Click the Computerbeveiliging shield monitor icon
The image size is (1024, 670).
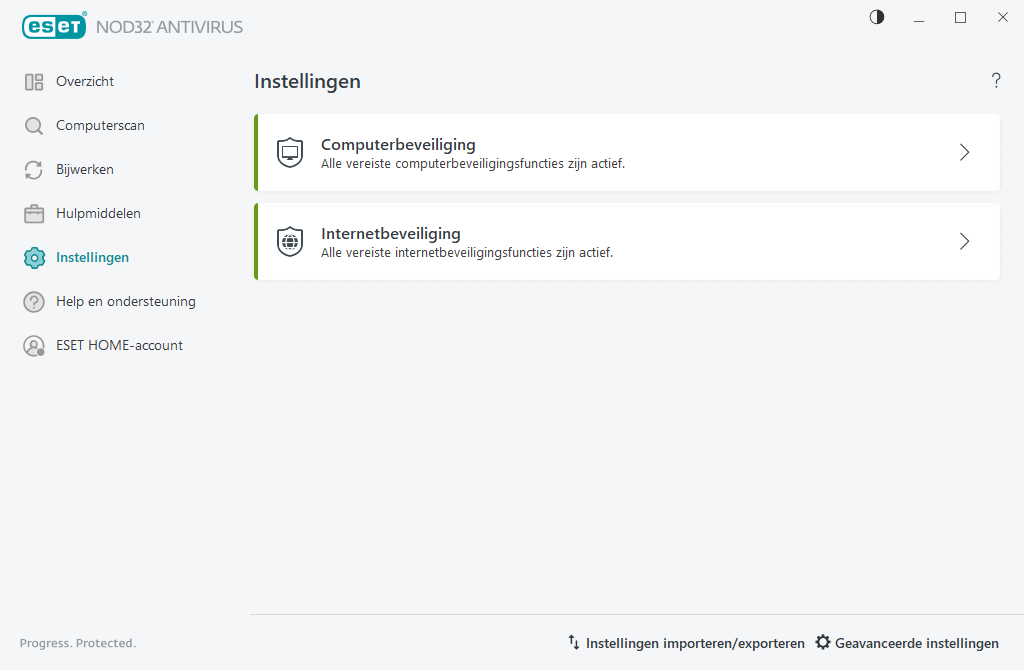click(290, 153)
